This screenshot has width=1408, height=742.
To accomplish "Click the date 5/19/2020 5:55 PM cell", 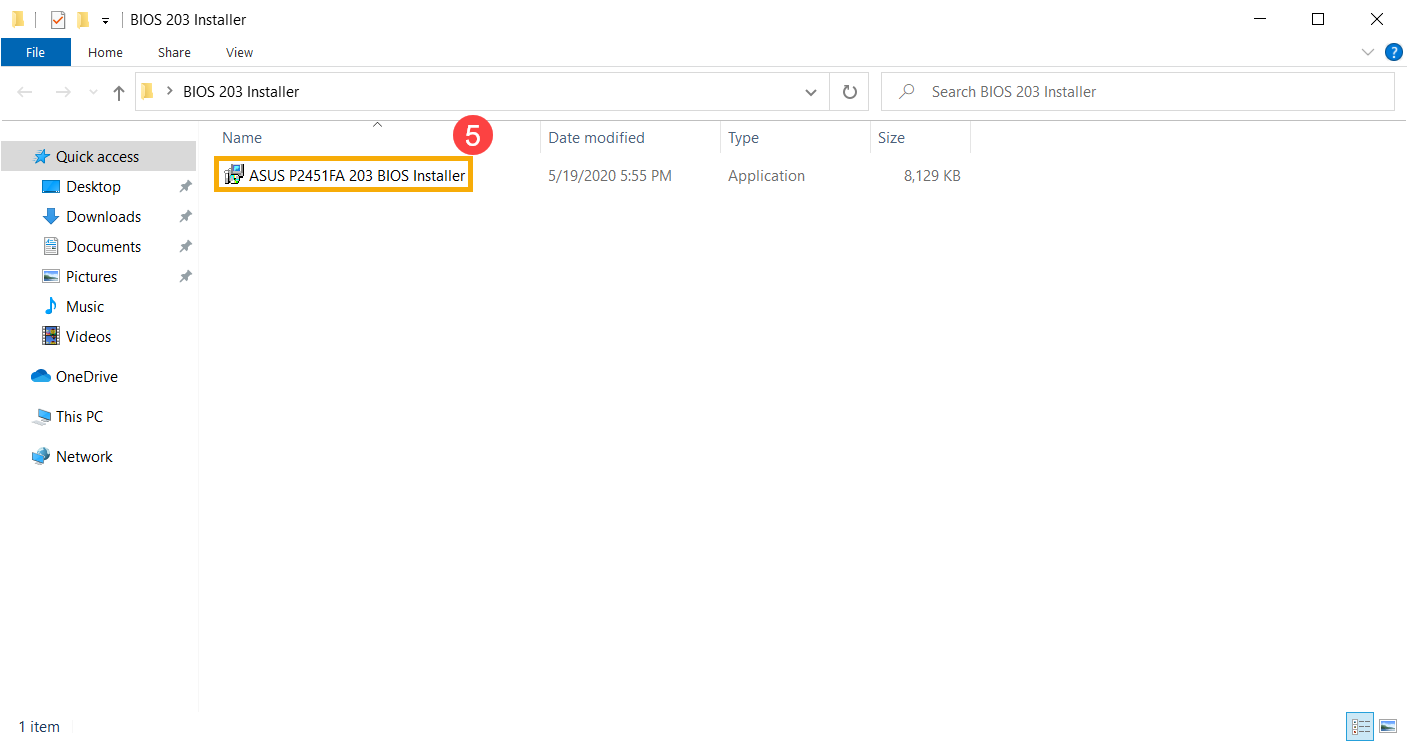I will [x=610, y=176].
